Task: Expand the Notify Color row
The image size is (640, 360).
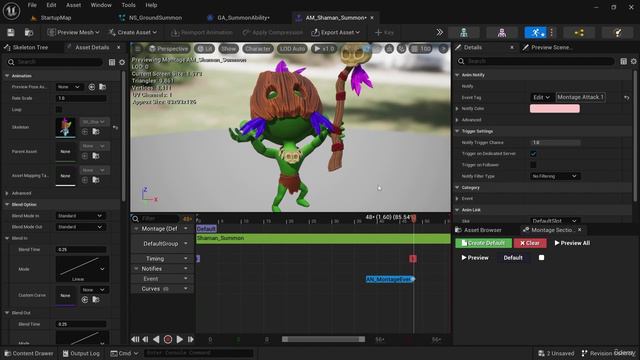Action: pyautogui.click(x=458, y=109)
